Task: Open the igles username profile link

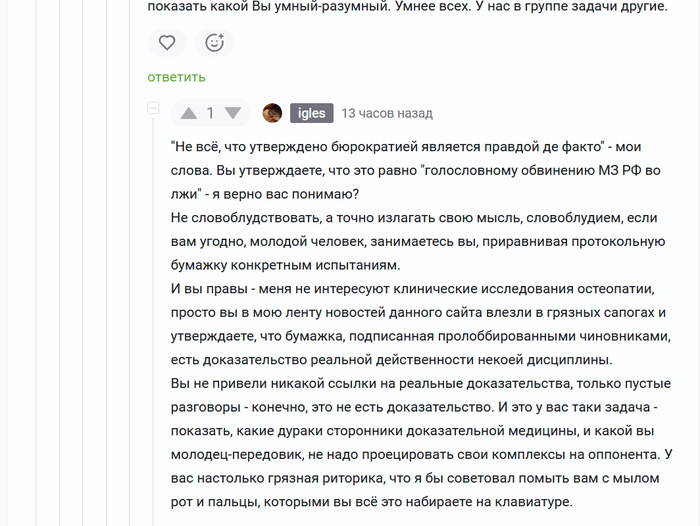Action: tap(311, 113)
